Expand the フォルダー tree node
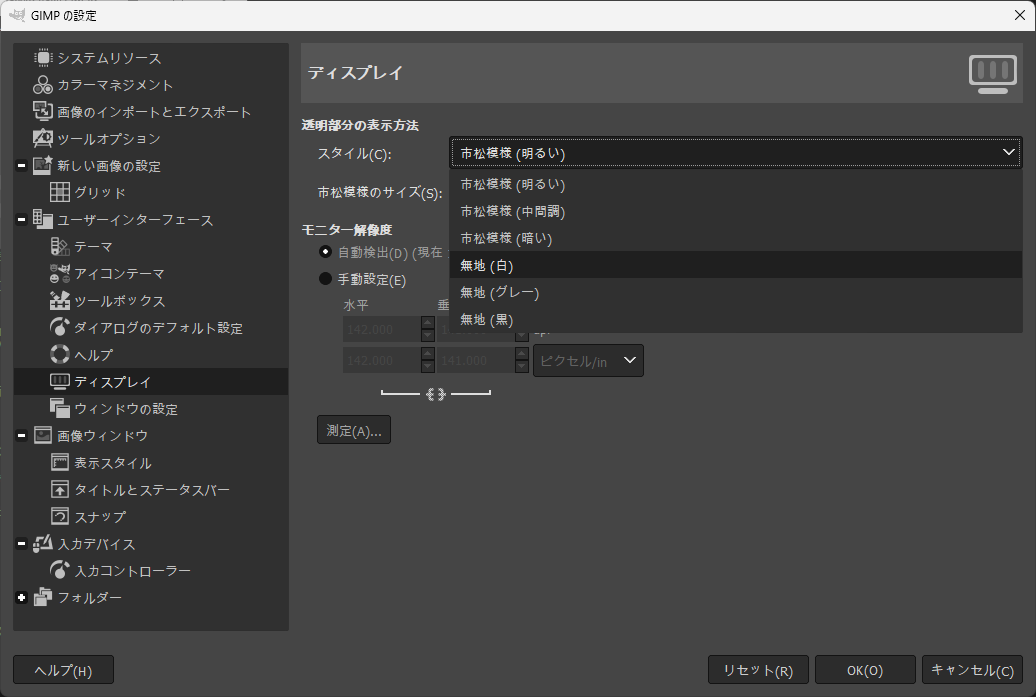The image size is (1036, 697). coord(21,597)
